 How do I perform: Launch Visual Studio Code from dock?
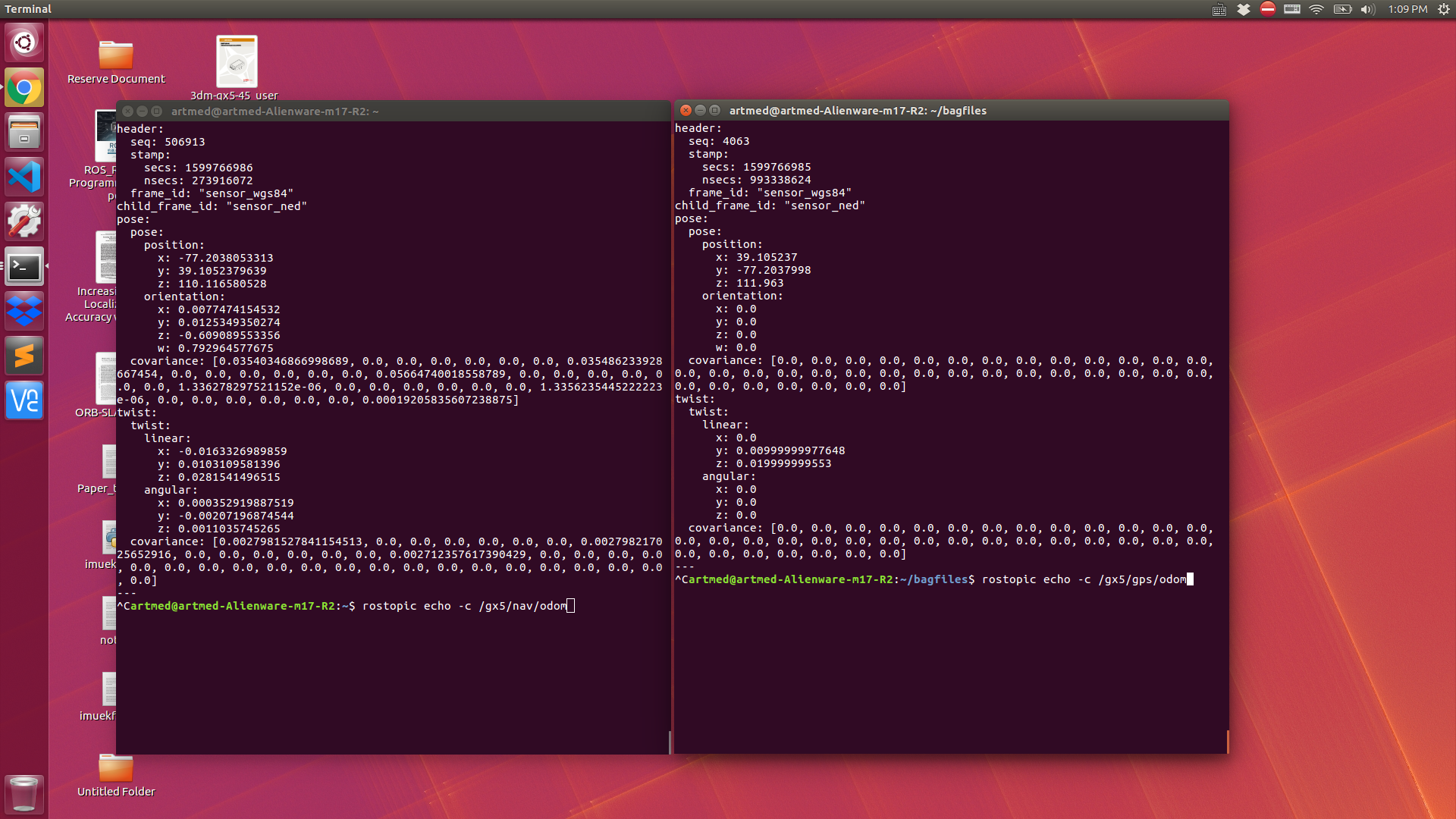point(24,177)
